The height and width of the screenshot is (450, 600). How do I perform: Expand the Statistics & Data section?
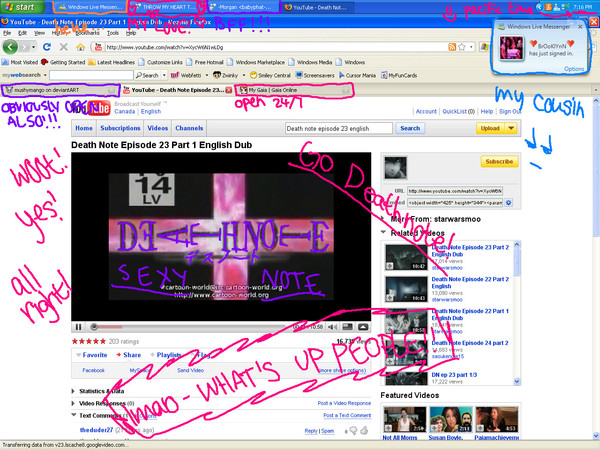pos(73,391)
